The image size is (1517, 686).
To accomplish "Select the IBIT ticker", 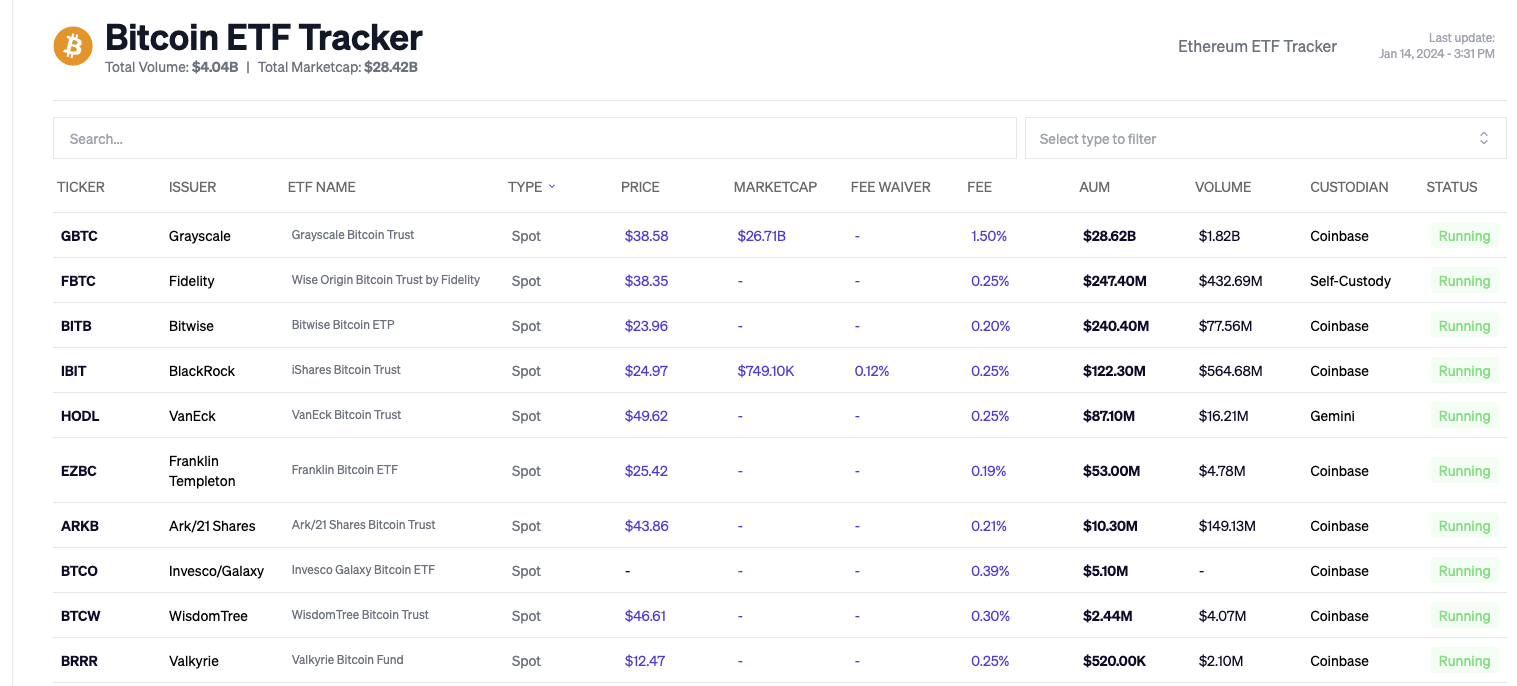I will (74, 371).
